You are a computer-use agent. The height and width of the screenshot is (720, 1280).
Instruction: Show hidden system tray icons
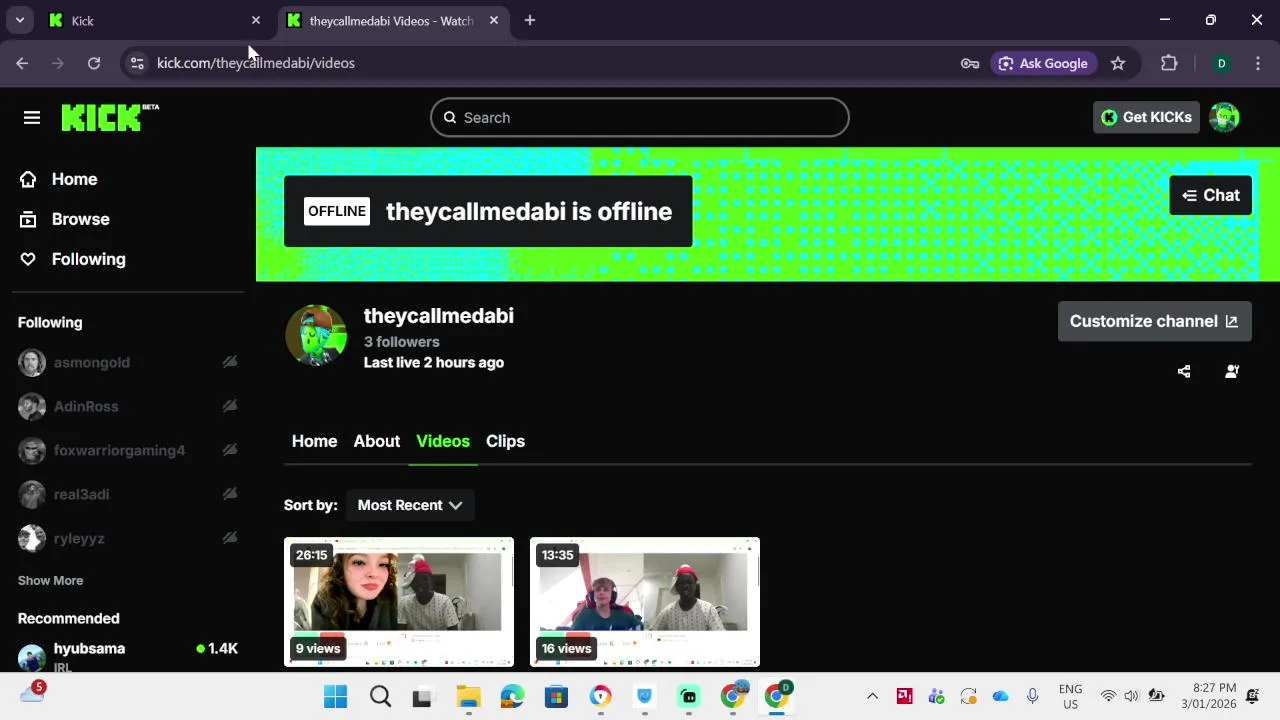pyautogui.click(x=872, y=696)
